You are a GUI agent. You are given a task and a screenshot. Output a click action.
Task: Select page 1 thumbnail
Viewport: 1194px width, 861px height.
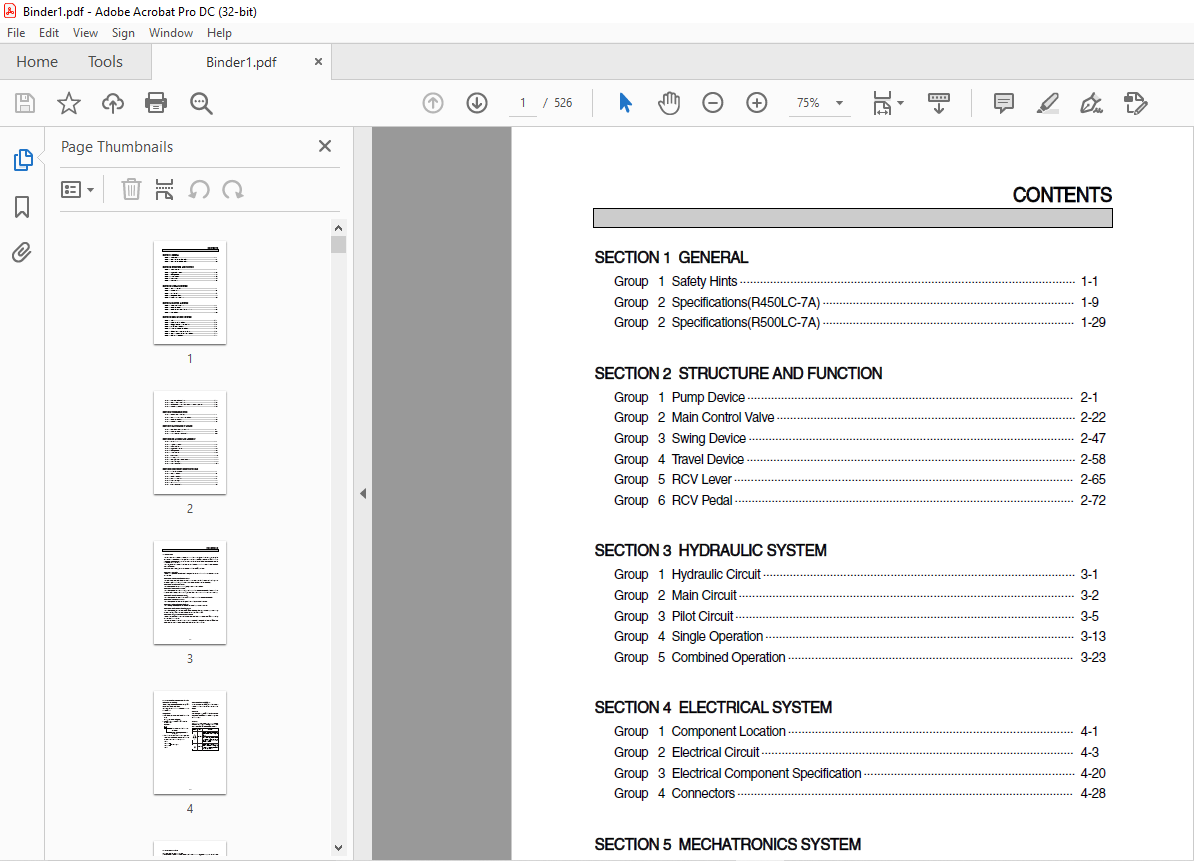coord(190,293)
